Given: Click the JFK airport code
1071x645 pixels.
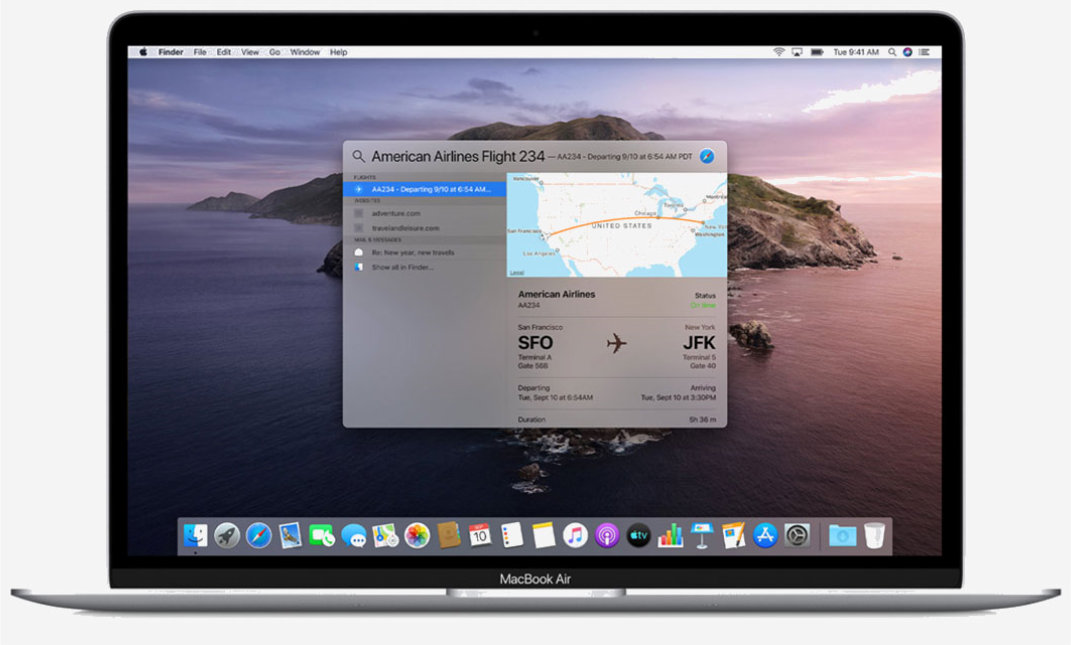Looking at the screenshot, I should coord(699,342).
